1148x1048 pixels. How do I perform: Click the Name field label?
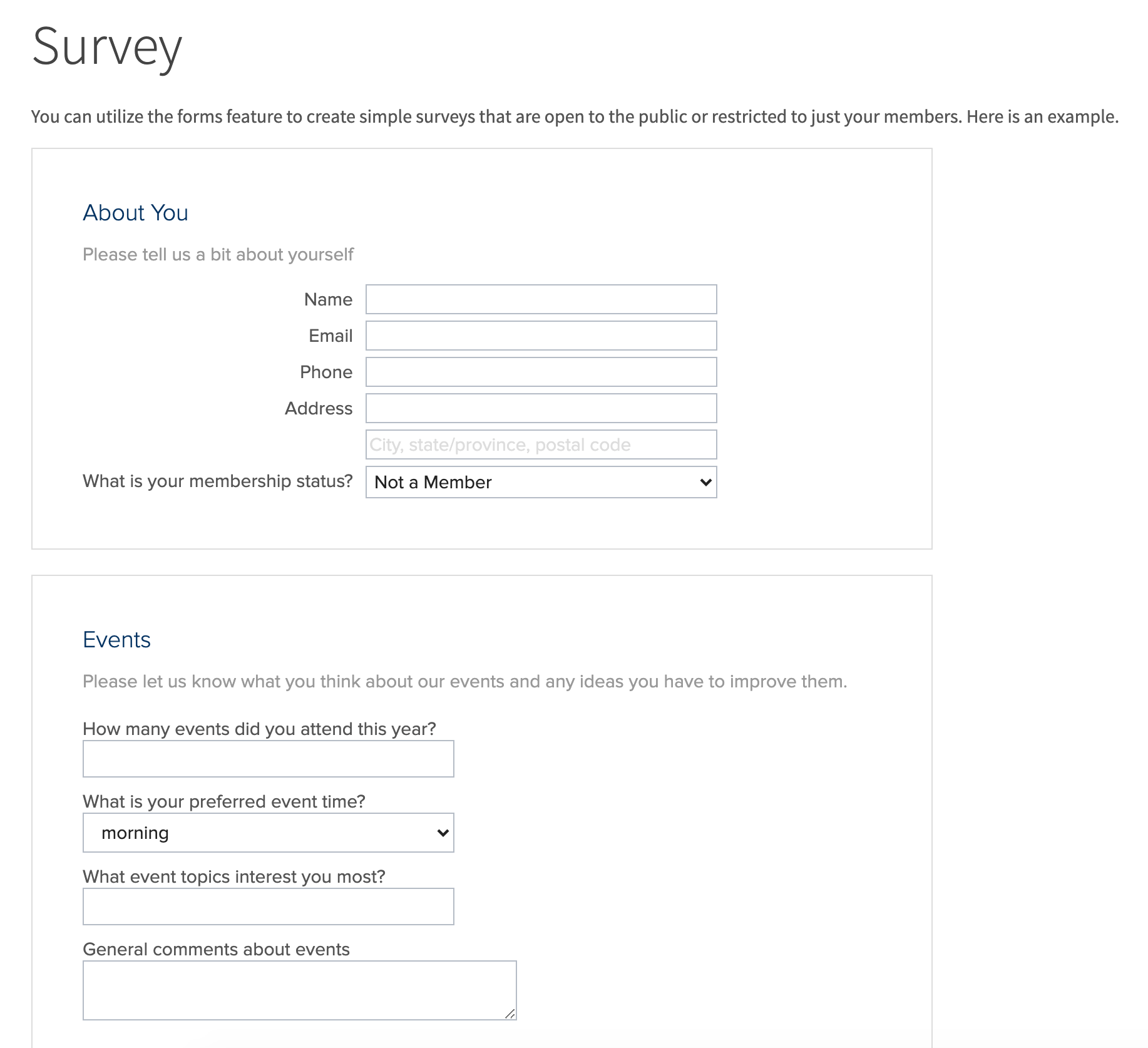(x=328, y=300)
